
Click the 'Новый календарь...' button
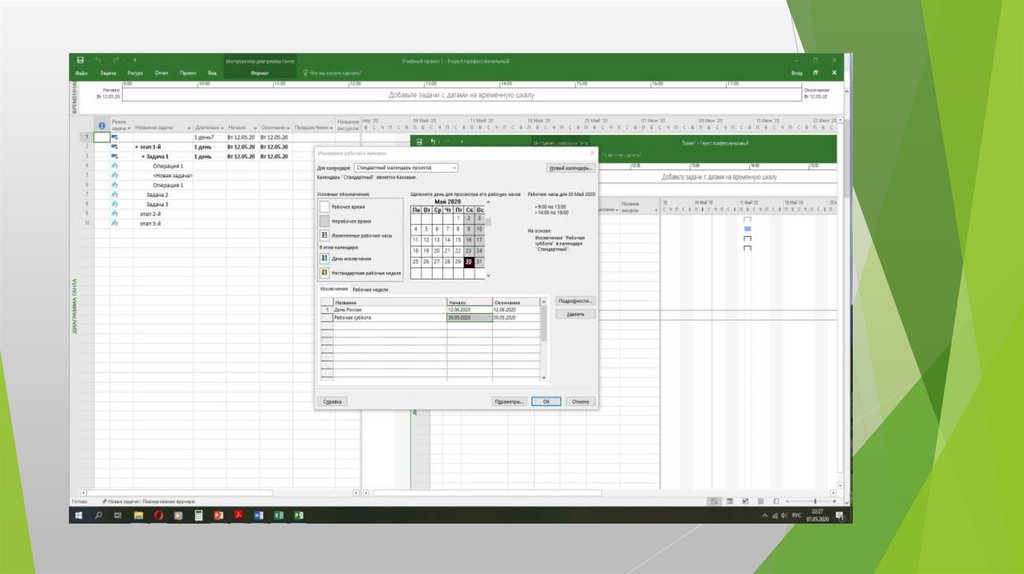[x=570, y=168]
